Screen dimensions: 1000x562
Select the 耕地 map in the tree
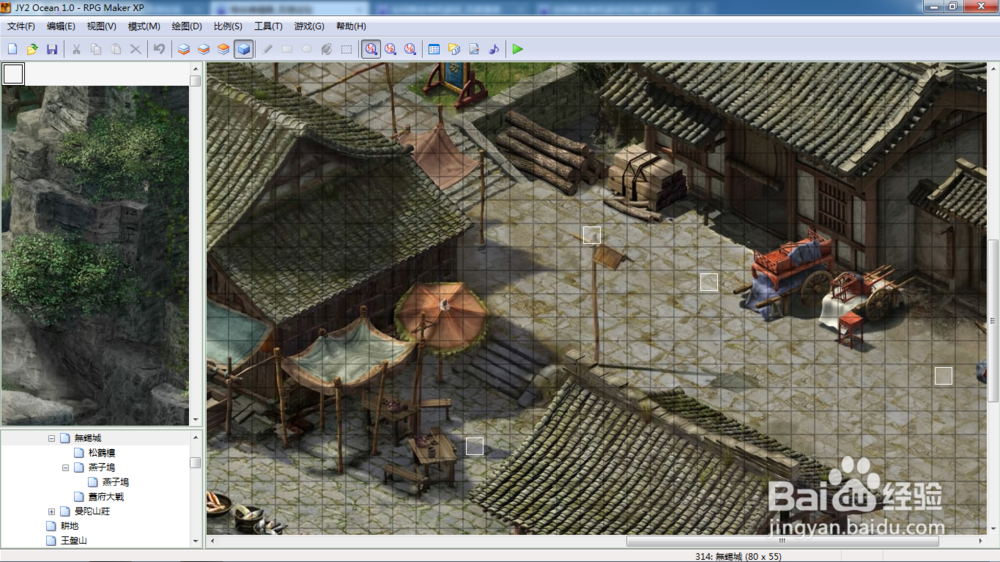tap(70, 526)
